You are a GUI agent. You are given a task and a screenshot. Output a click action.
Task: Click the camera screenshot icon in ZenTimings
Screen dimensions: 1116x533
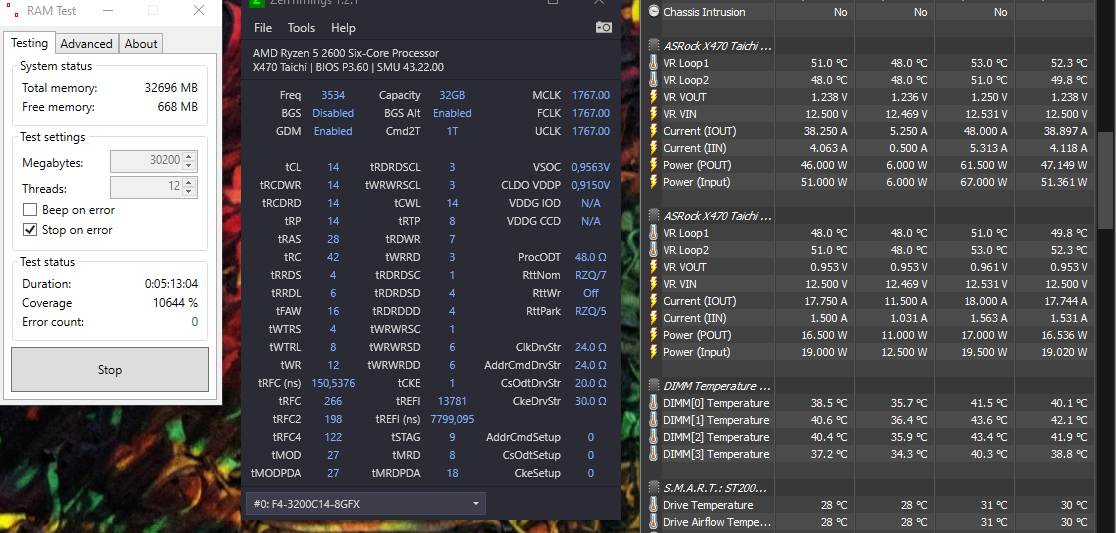[x=604, y=27]
